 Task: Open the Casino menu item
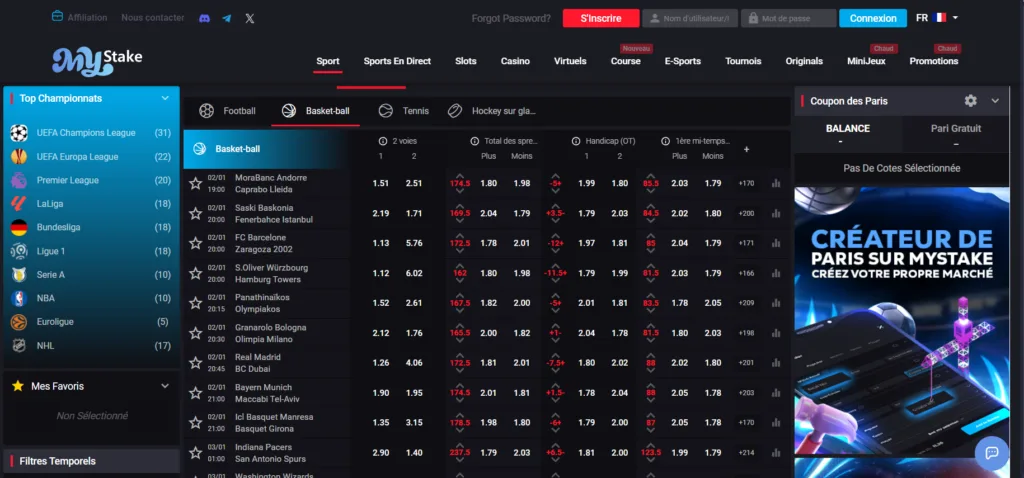click(x=515, y=61)
